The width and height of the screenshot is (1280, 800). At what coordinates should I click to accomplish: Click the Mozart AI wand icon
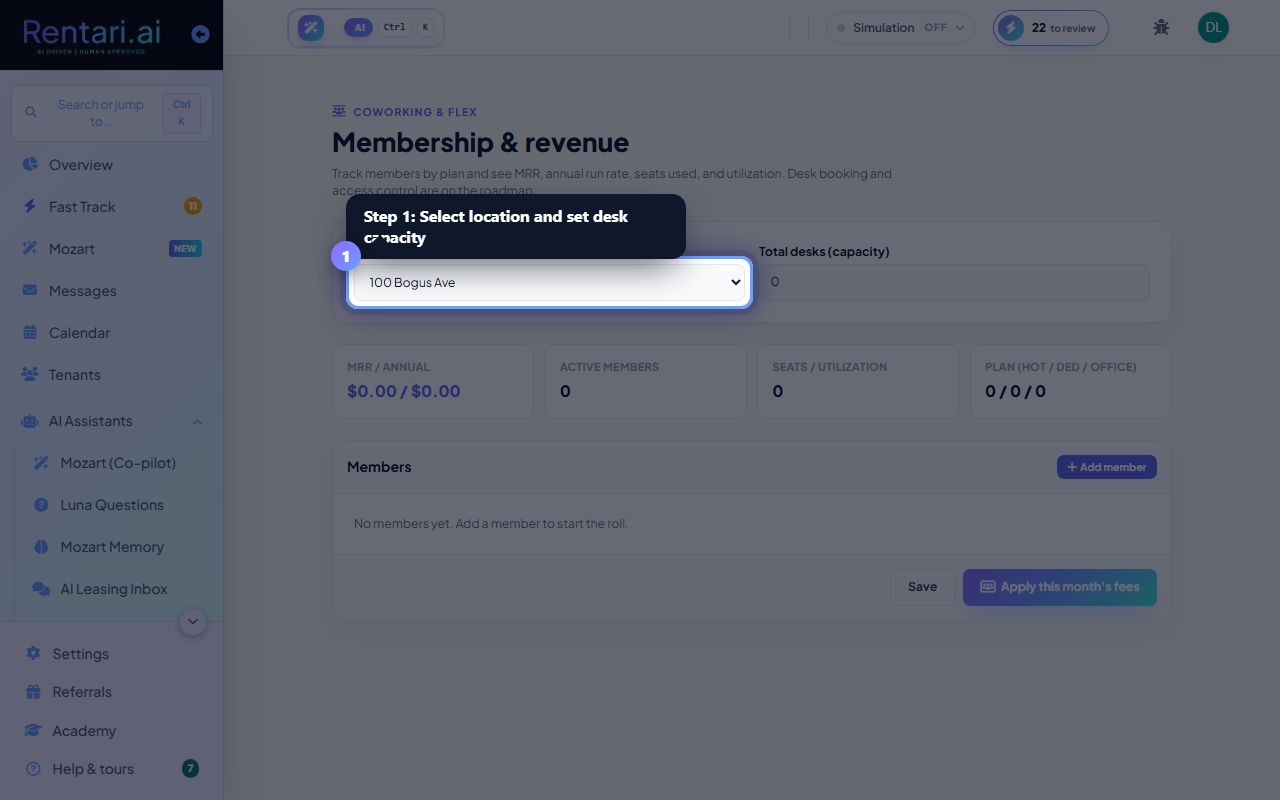[x=311, y=28]
